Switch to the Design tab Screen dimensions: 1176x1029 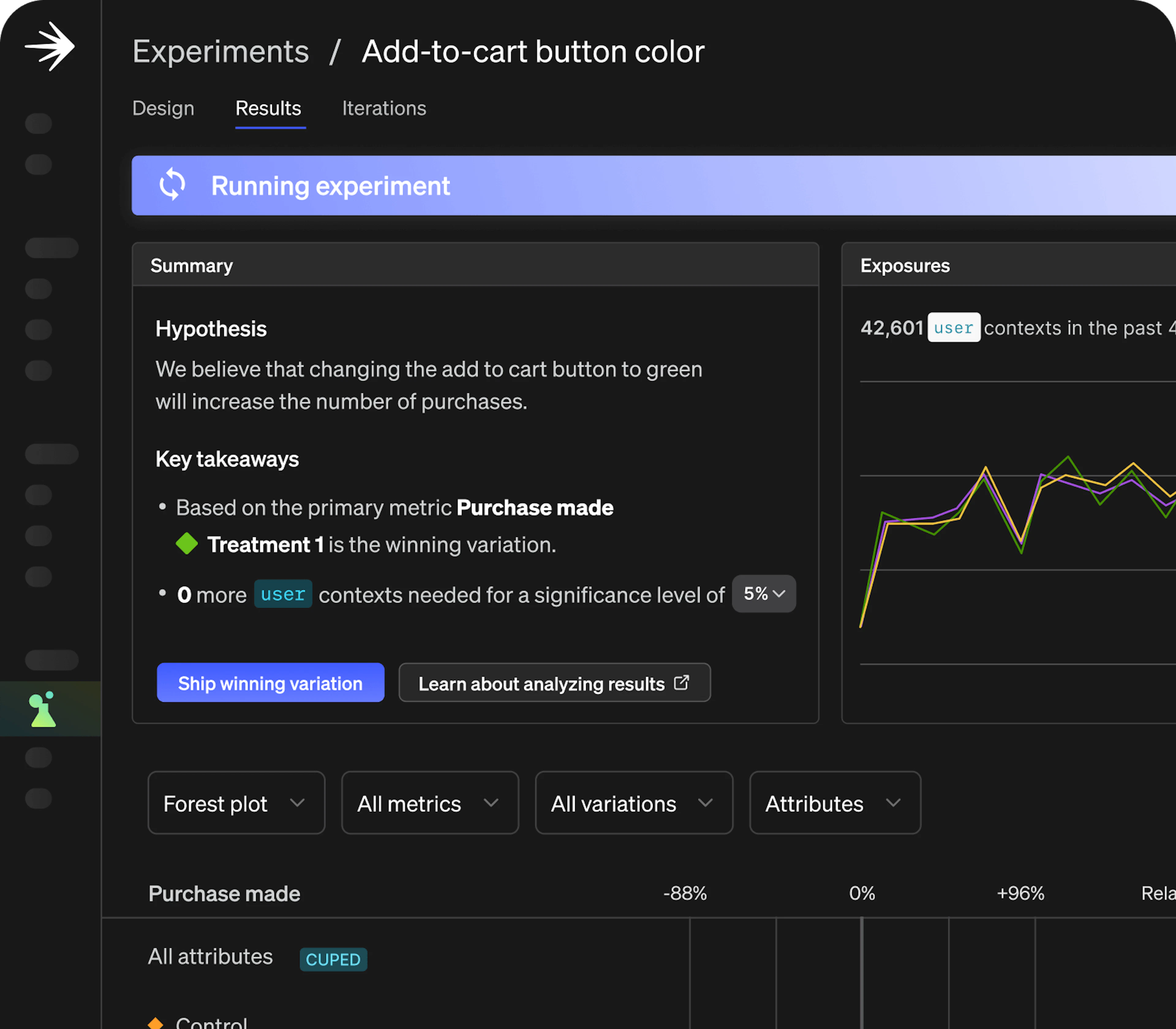click(163, 108)
